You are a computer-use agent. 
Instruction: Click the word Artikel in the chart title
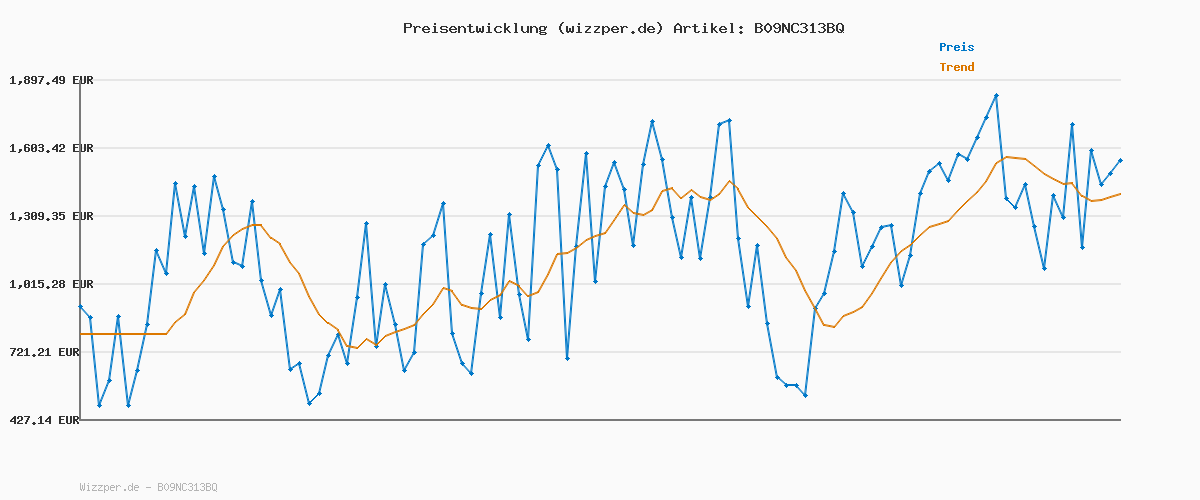pos(706,28)
